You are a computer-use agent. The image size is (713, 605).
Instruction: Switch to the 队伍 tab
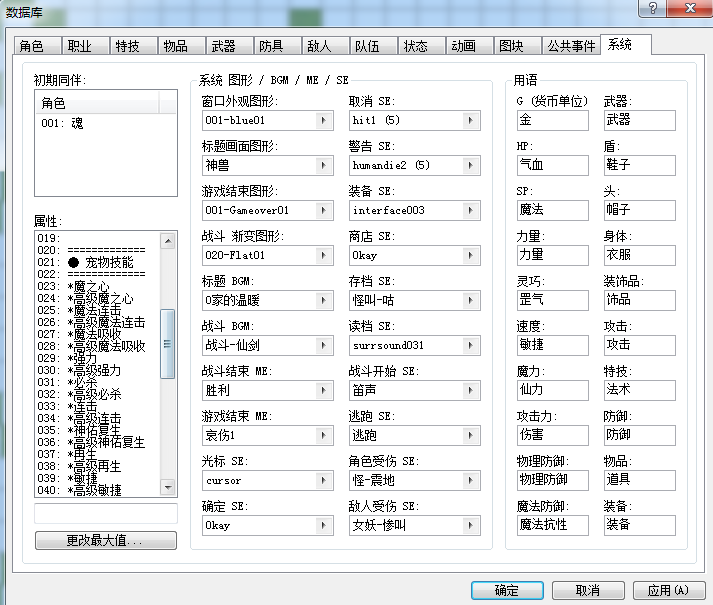[x=374, y=46]
